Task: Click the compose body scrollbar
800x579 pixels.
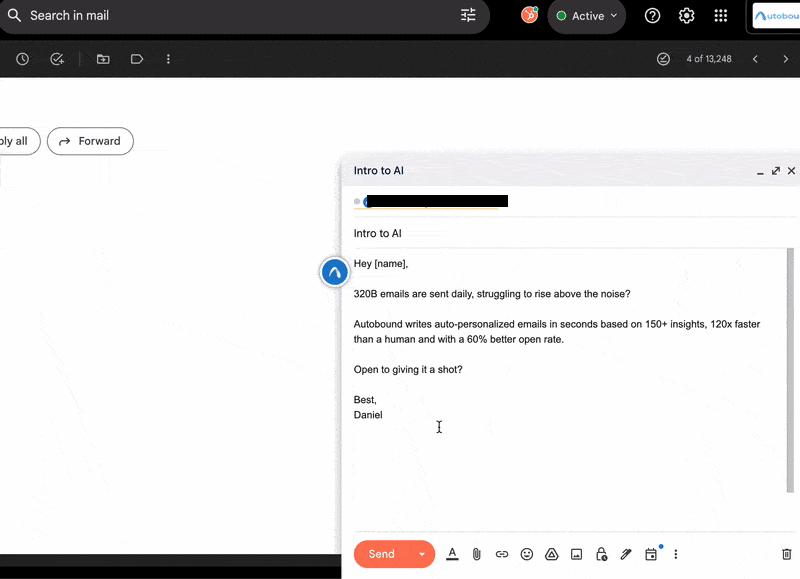Action: coord(790,370)
